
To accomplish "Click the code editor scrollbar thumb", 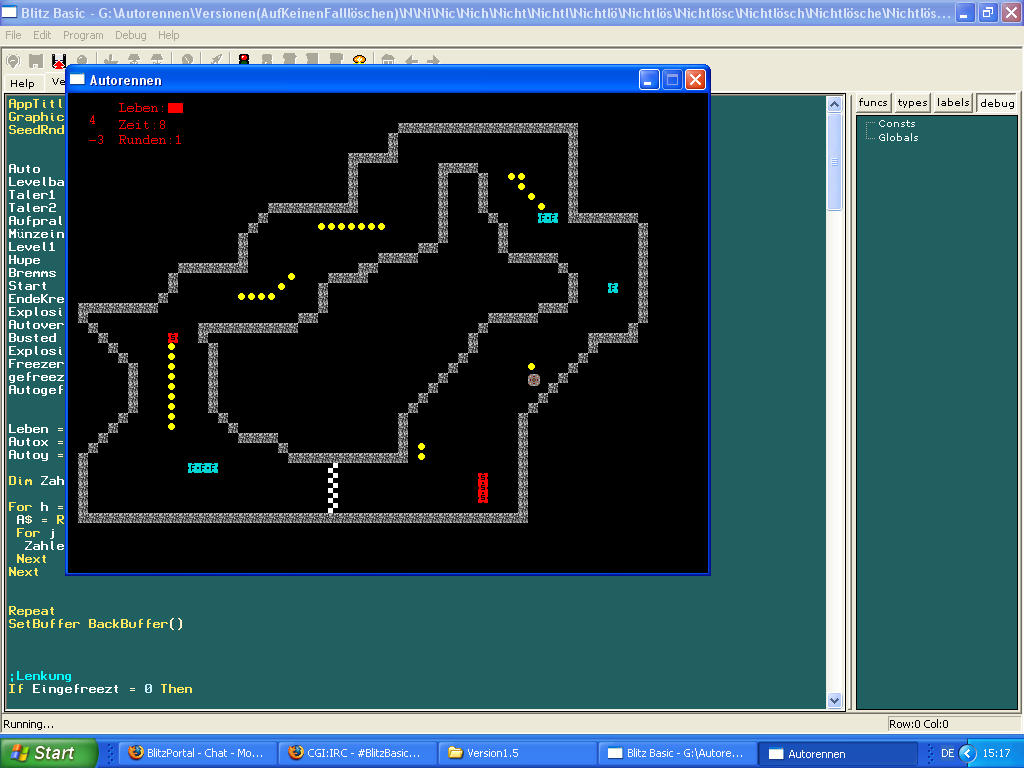I will [x=835, y=161].
